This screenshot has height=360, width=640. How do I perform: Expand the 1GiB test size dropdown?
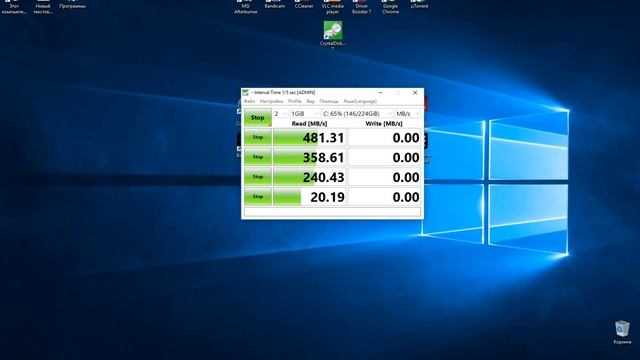(305, 113)
